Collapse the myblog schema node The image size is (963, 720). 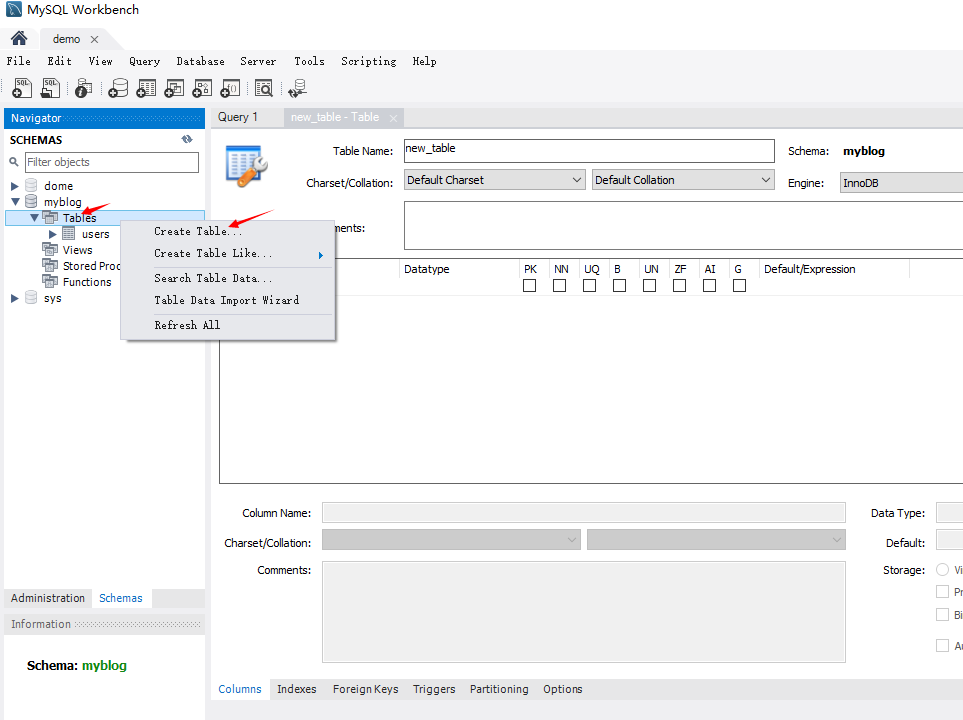coord(15,202)
